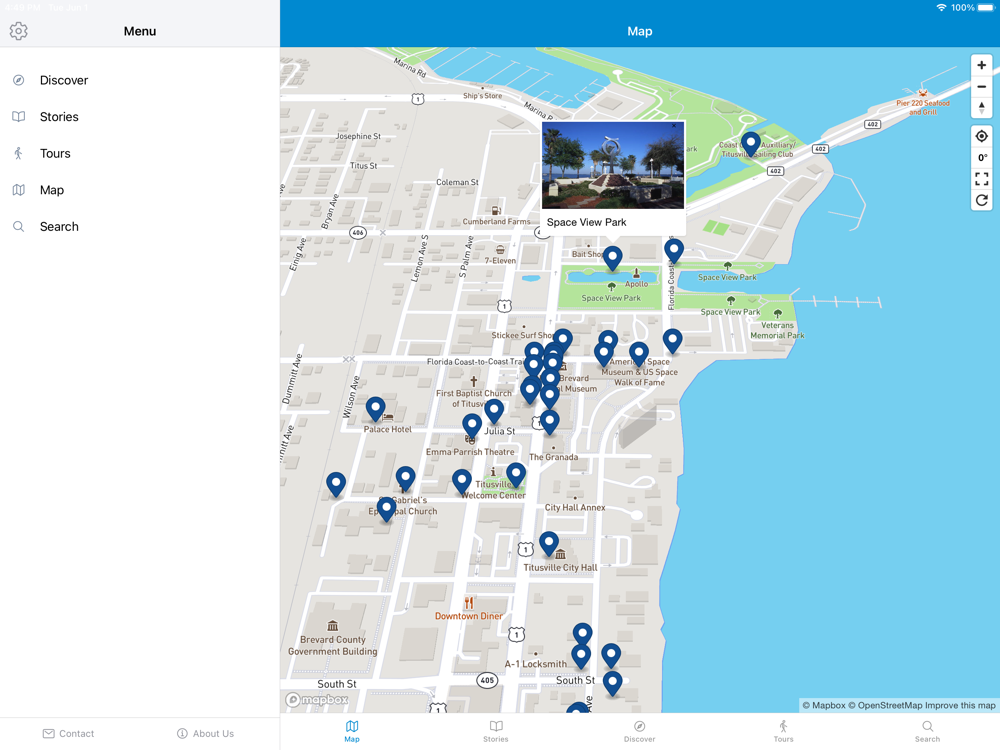Click the Cumberland Farms label
This screenshot has height=750, width=1000.
[496, 221]
